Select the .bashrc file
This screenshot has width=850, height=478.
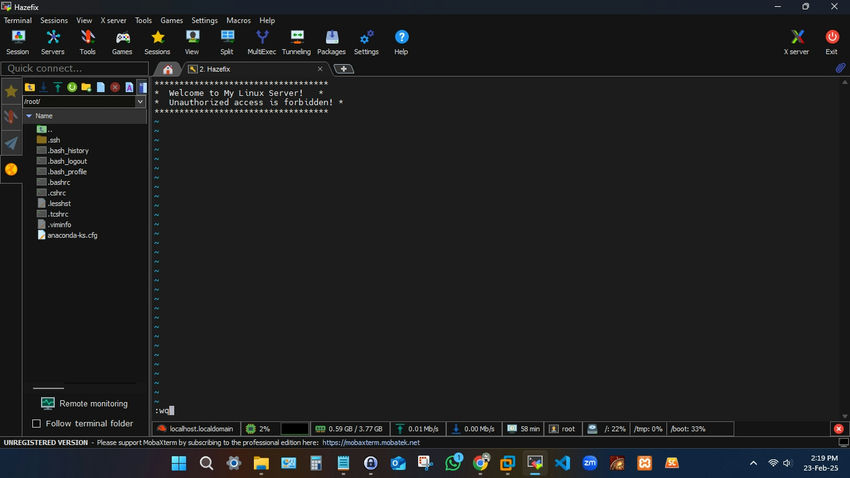tap(53, 183)
